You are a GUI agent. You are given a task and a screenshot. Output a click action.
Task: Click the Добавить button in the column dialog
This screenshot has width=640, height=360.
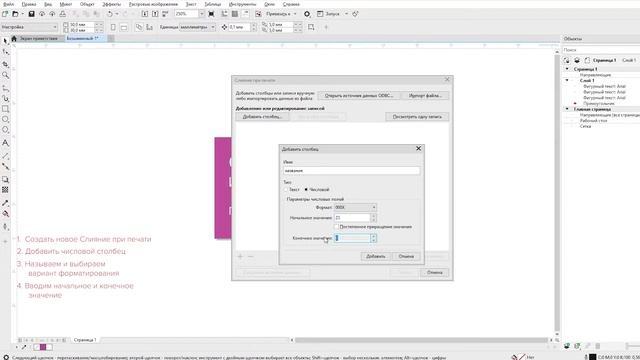pos(376,256)
